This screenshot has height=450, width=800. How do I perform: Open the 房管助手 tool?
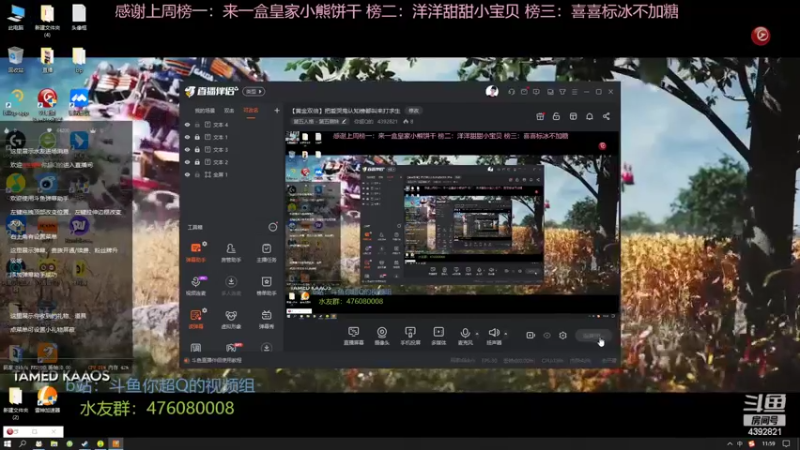(231, 252)
